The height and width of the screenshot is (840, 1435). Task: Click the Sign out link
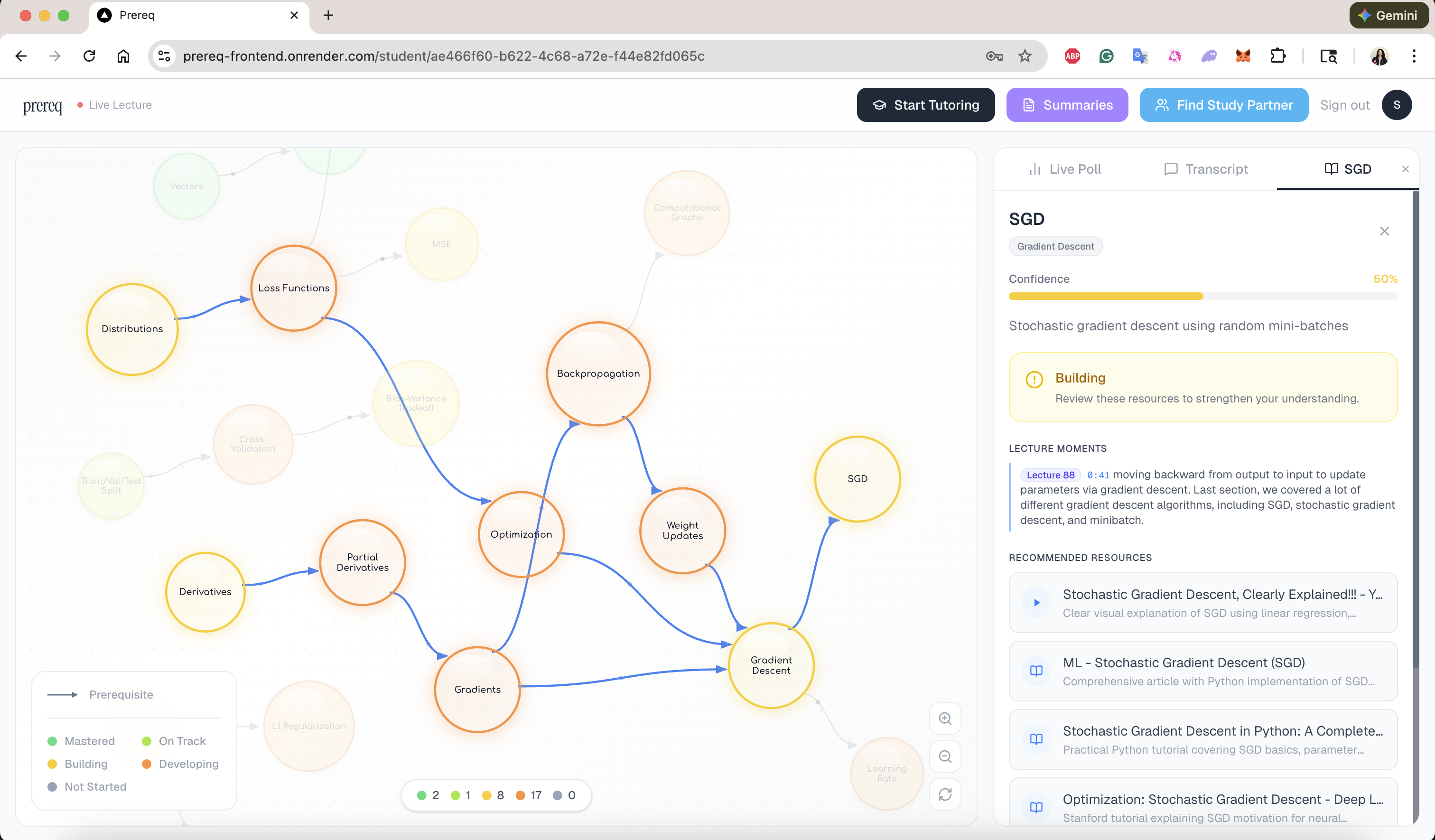coord(1344,105)
